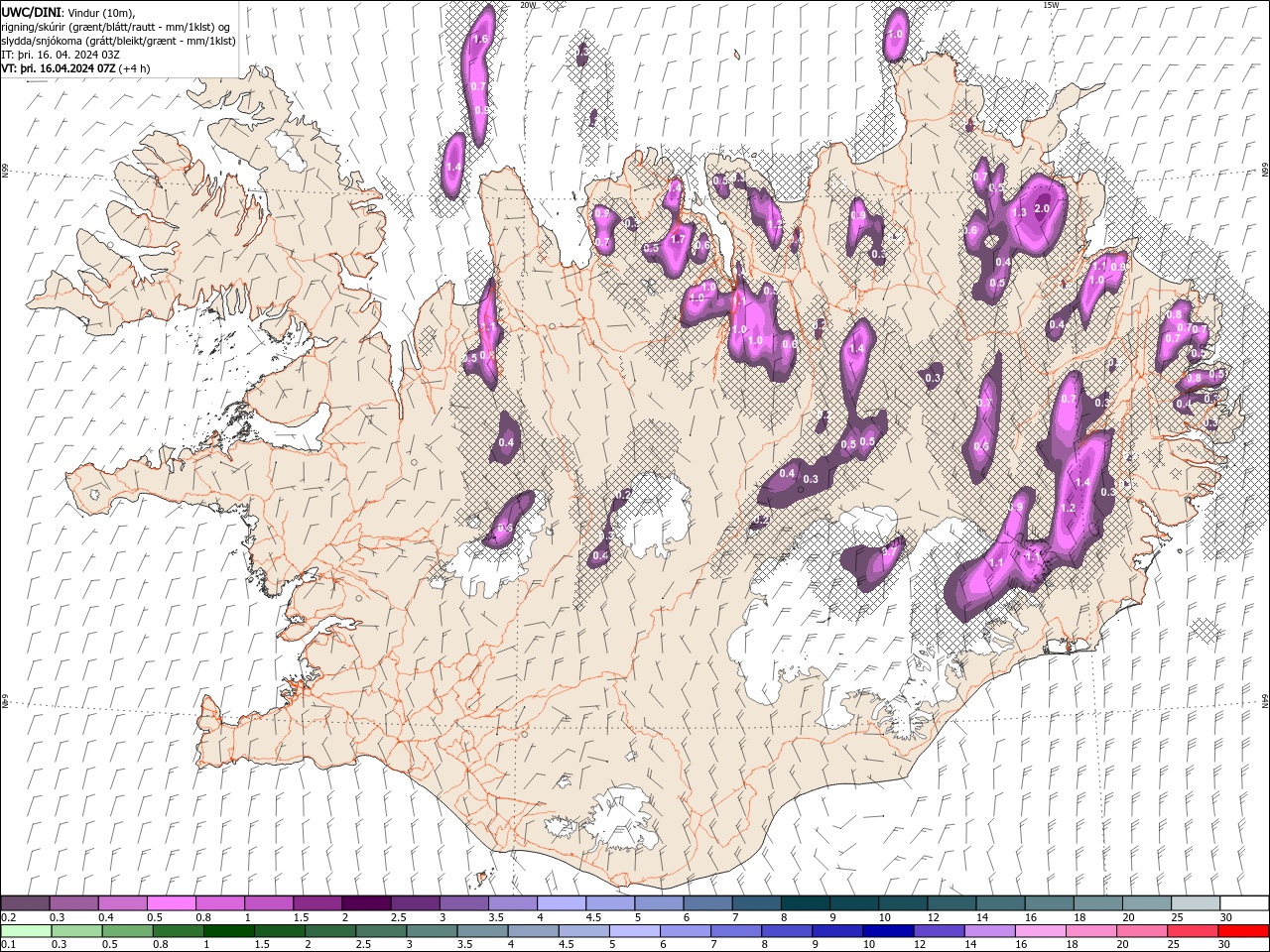The width and height of the screenshot is (1270, 952).
Task: Pick the light violet 14 swatch in rain scale
Action: click(989, 931)
